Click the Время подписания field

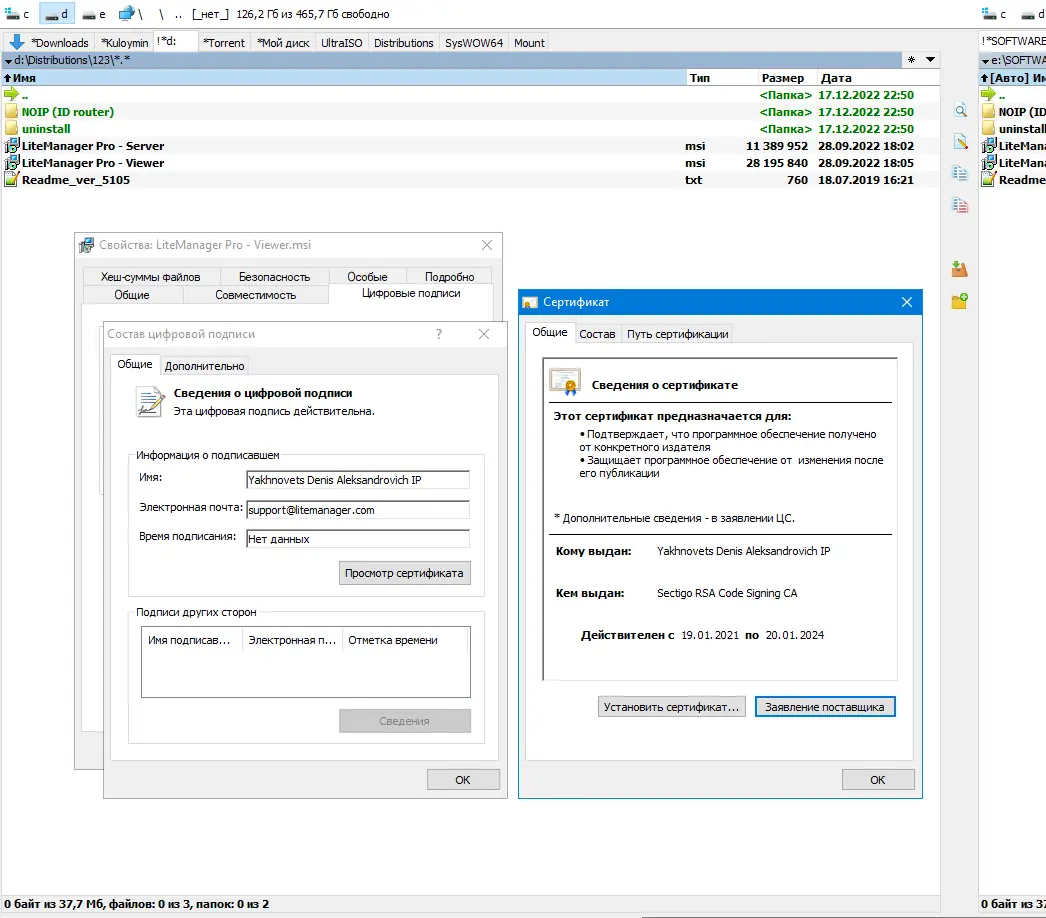pos(358,538)
